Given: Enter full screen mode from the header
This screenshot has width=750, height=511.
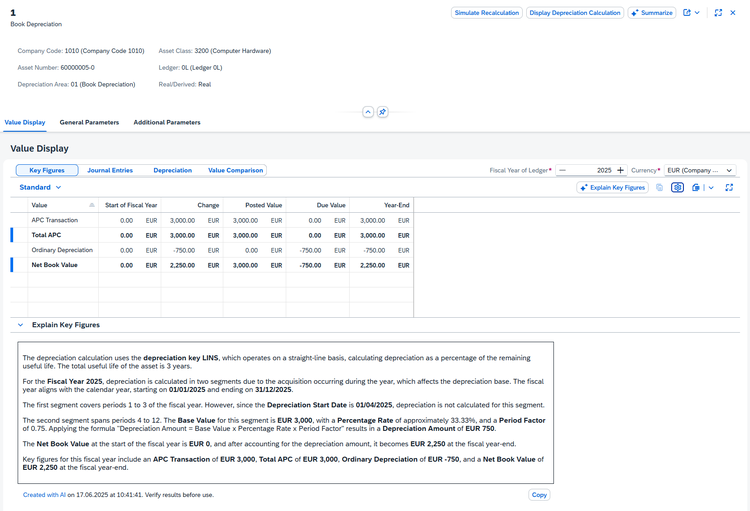Looking at the screenshot, I should (x=718, y=13).
